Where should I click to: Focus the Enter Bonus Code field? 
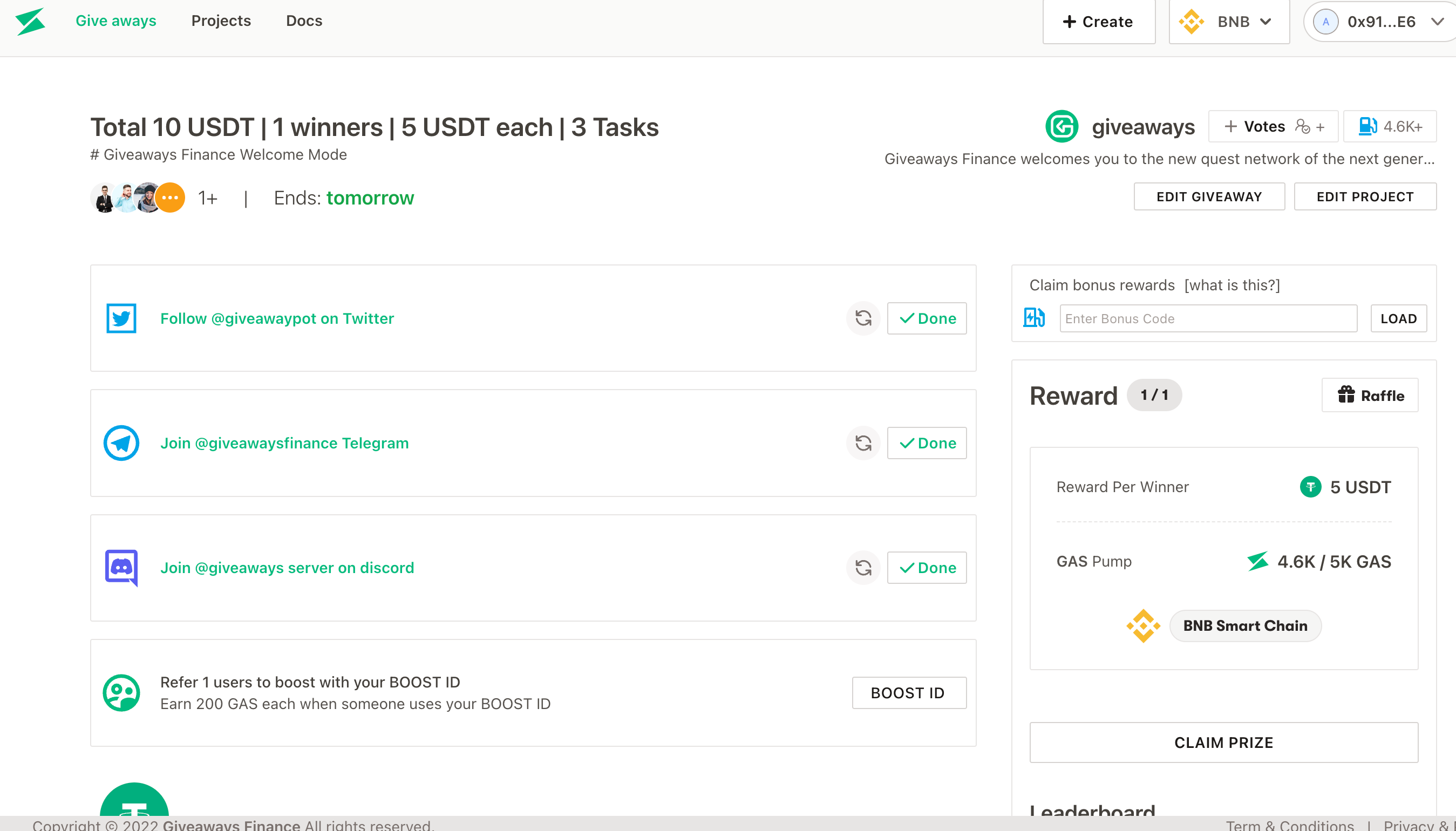click(x=1208, y=318)
